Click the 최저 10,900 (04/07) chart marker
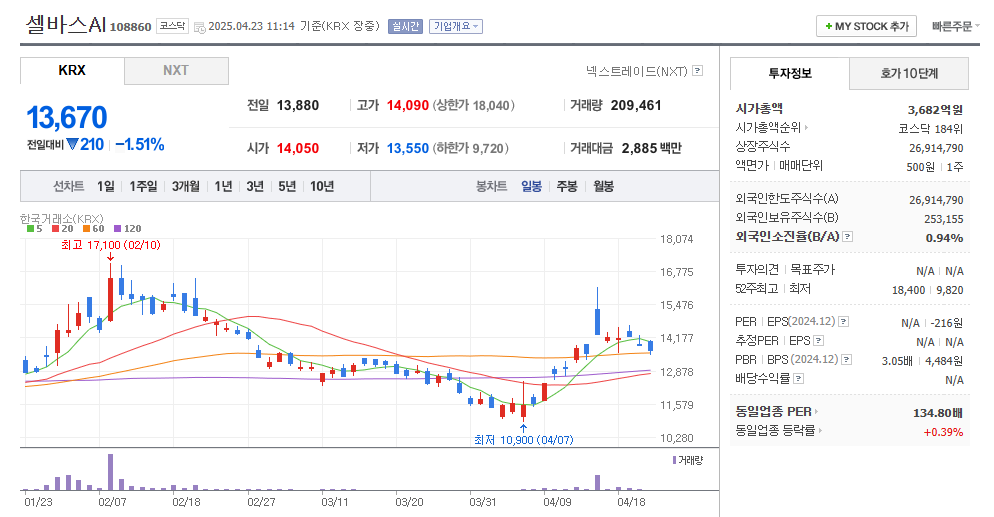The height and width of the screenshot is (517, 994). point(524,440)
